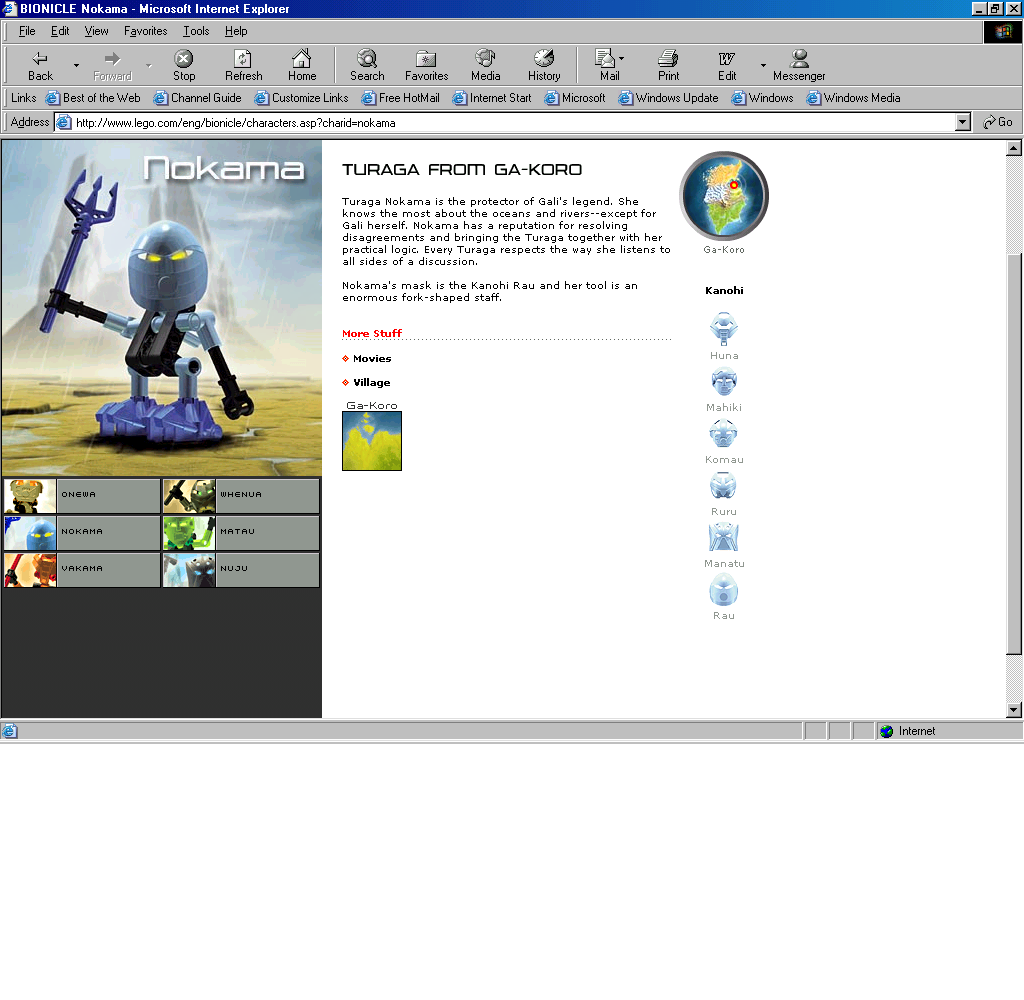The width and height of the screenshot is (1024, 1000).
Task: Select the Vakama character button
Action: [x=82, y=570]
